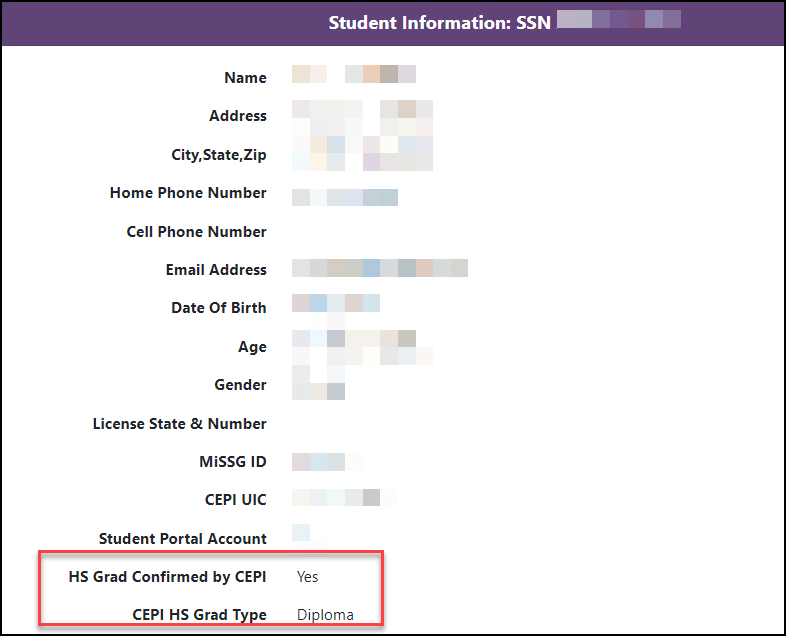Viewport: 786px width, 636px height.
Task: Click the Home Phone Number label
Action: point(188,193)
